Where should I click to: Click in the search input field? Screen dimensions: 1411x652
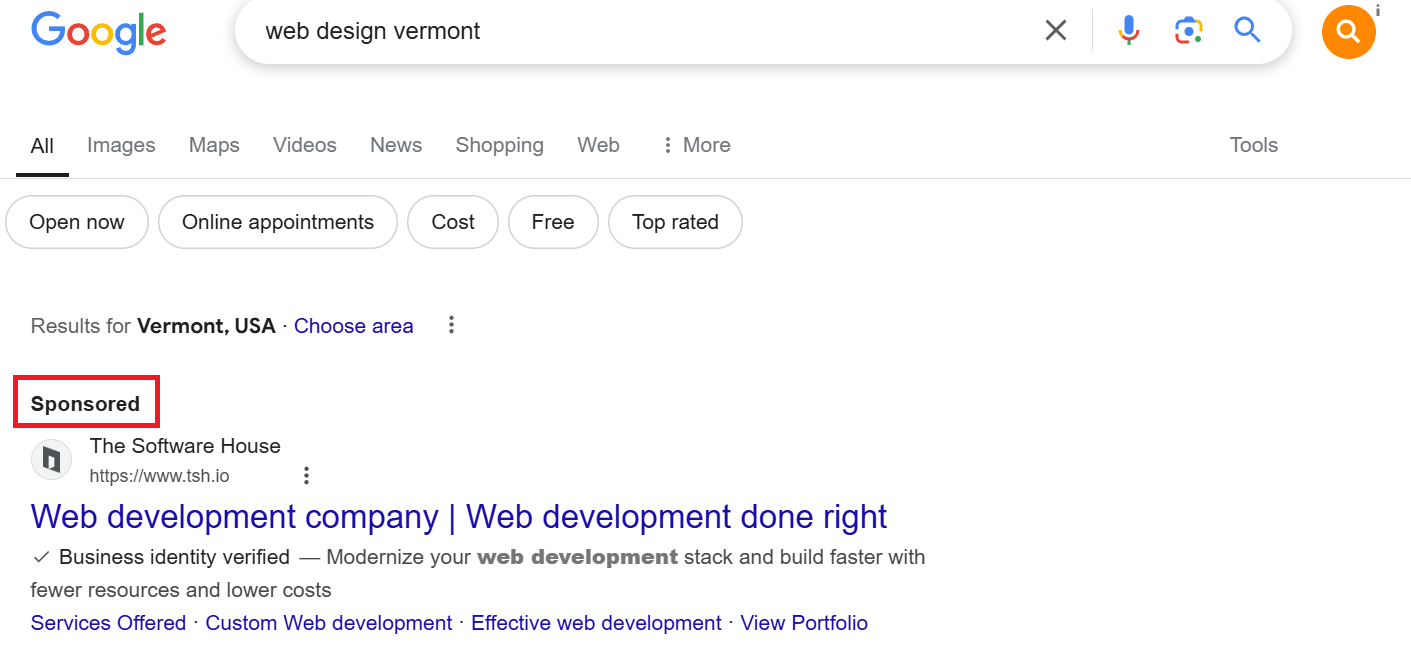(x=640, y=31)
